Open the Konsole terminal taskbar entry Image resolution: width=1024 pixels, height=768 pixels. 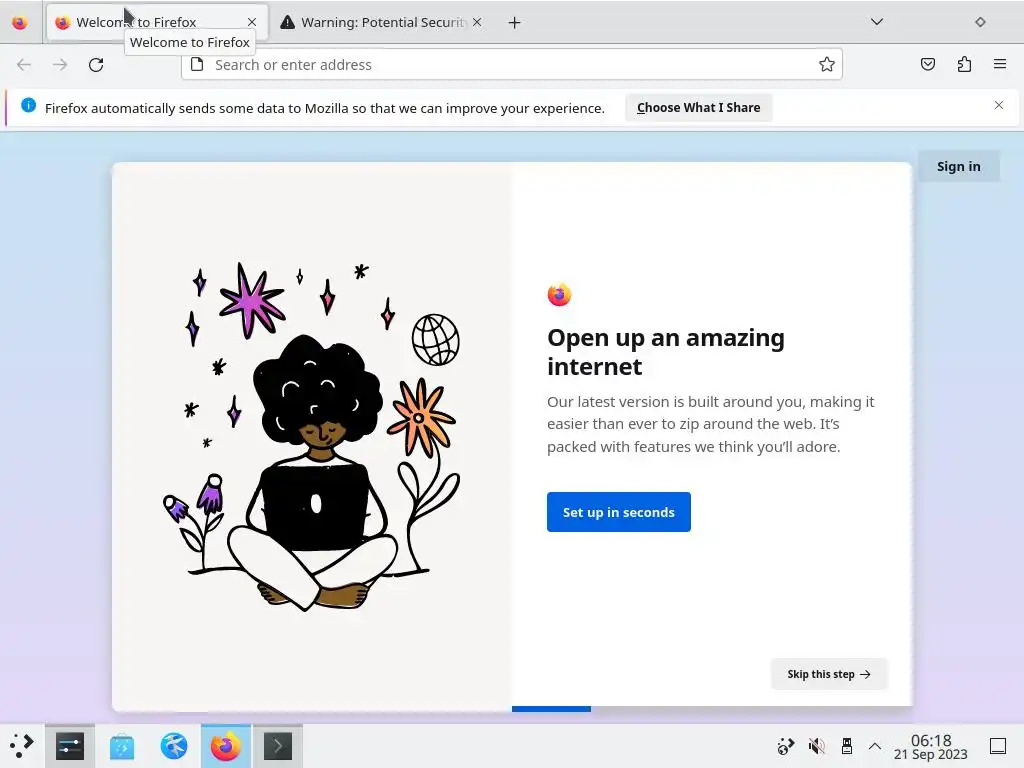(x=278, y=746)
